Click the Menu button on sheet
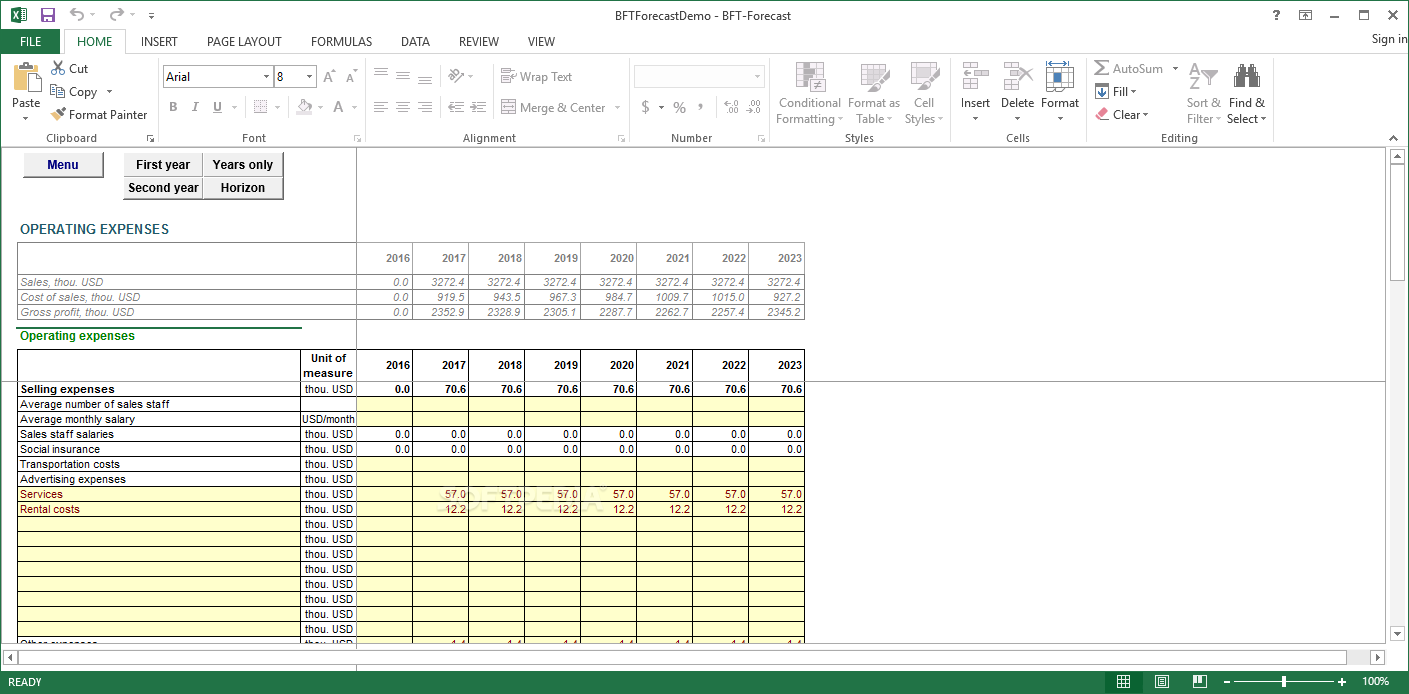Viewport: 1409px width, 694px height. pos(63,165)
